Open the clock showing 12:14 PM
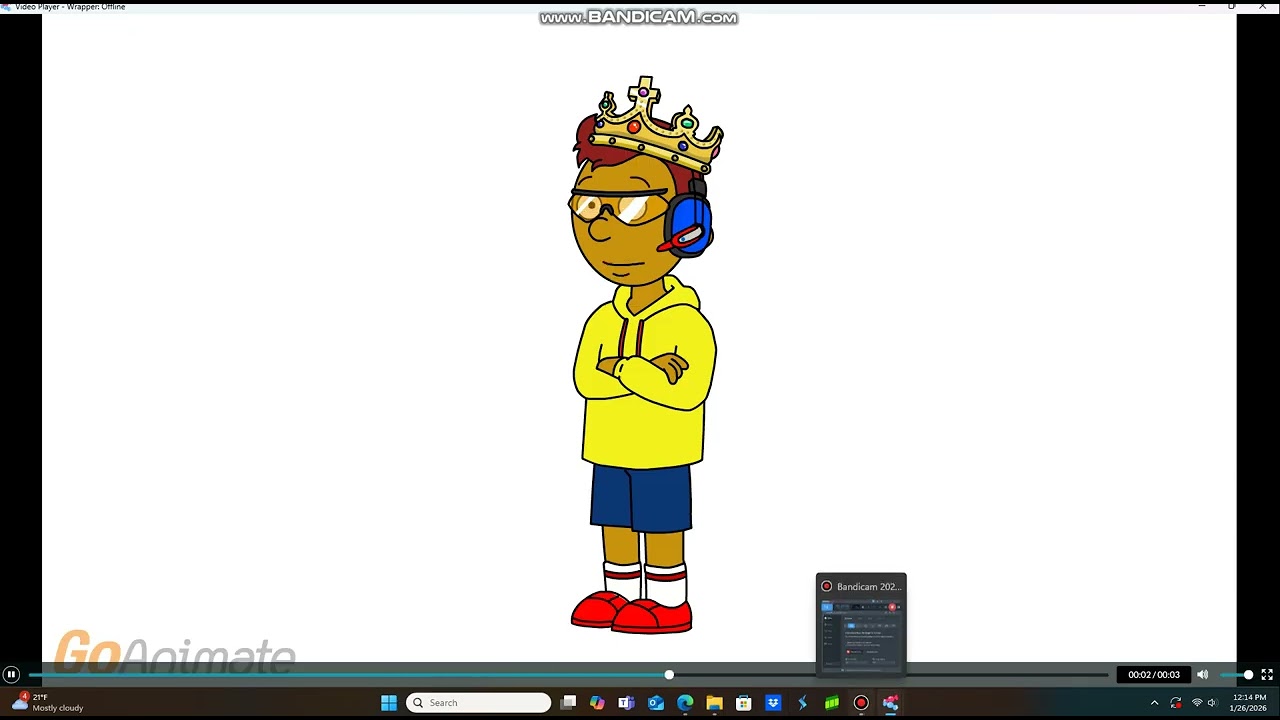Image resolution: width=1280 pixels, height=720 pixels. tap(1249, 703)
